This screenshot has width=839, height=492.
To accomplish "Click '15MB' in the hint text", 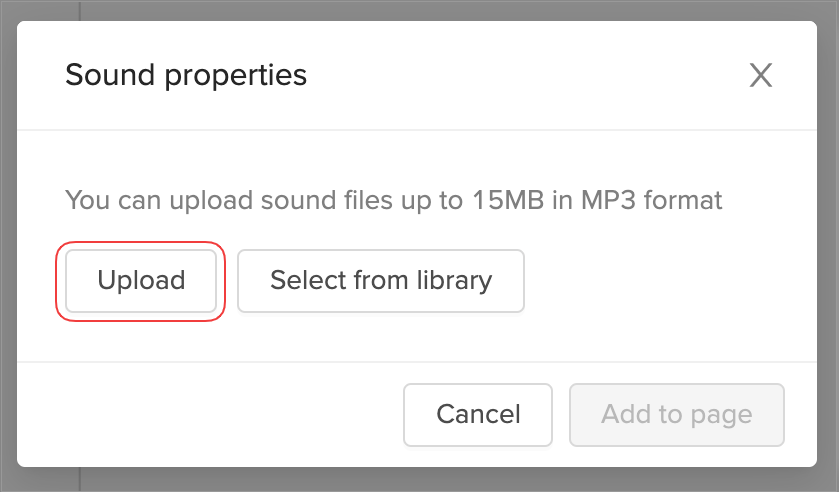I will coord(510,200).
